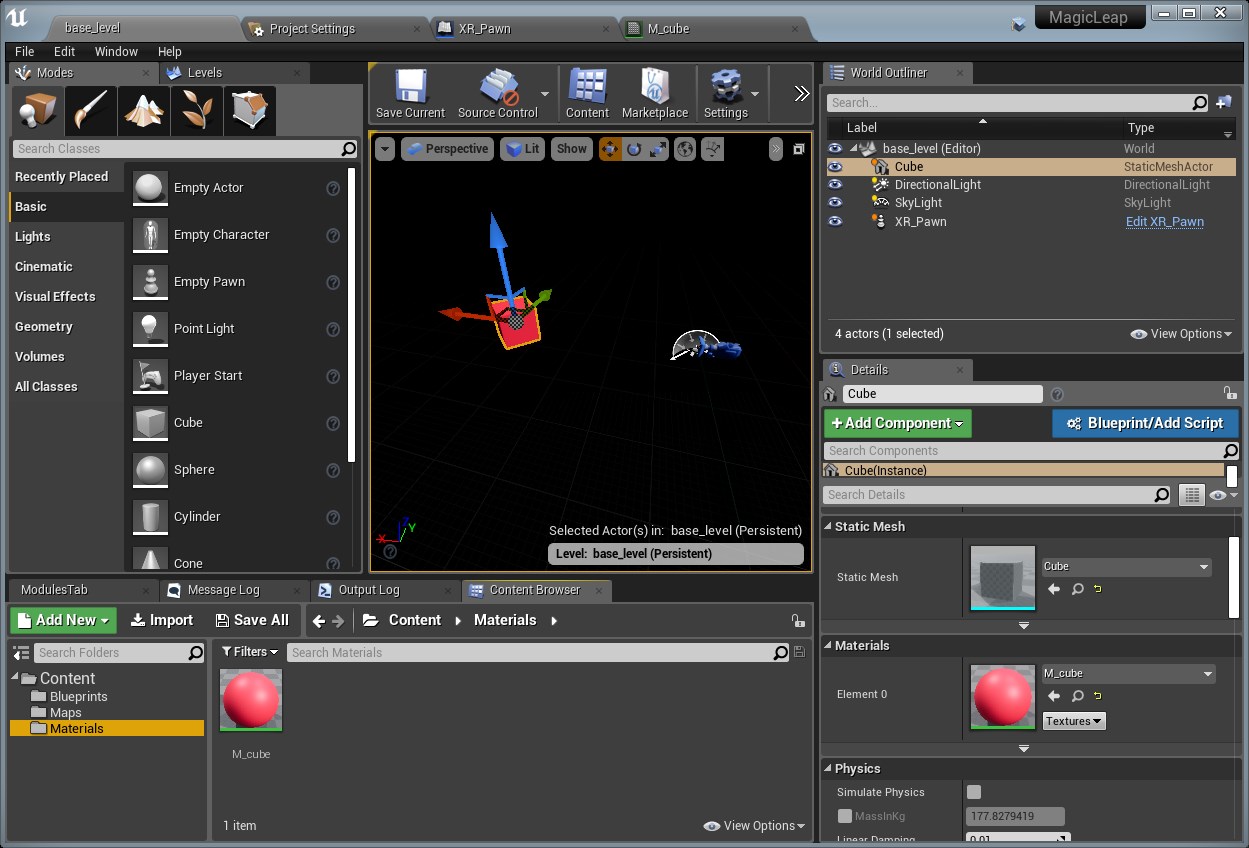Screen dimensions: 1249x848
Task: Open the property matrix grid icon
Action: [1191, 495]
